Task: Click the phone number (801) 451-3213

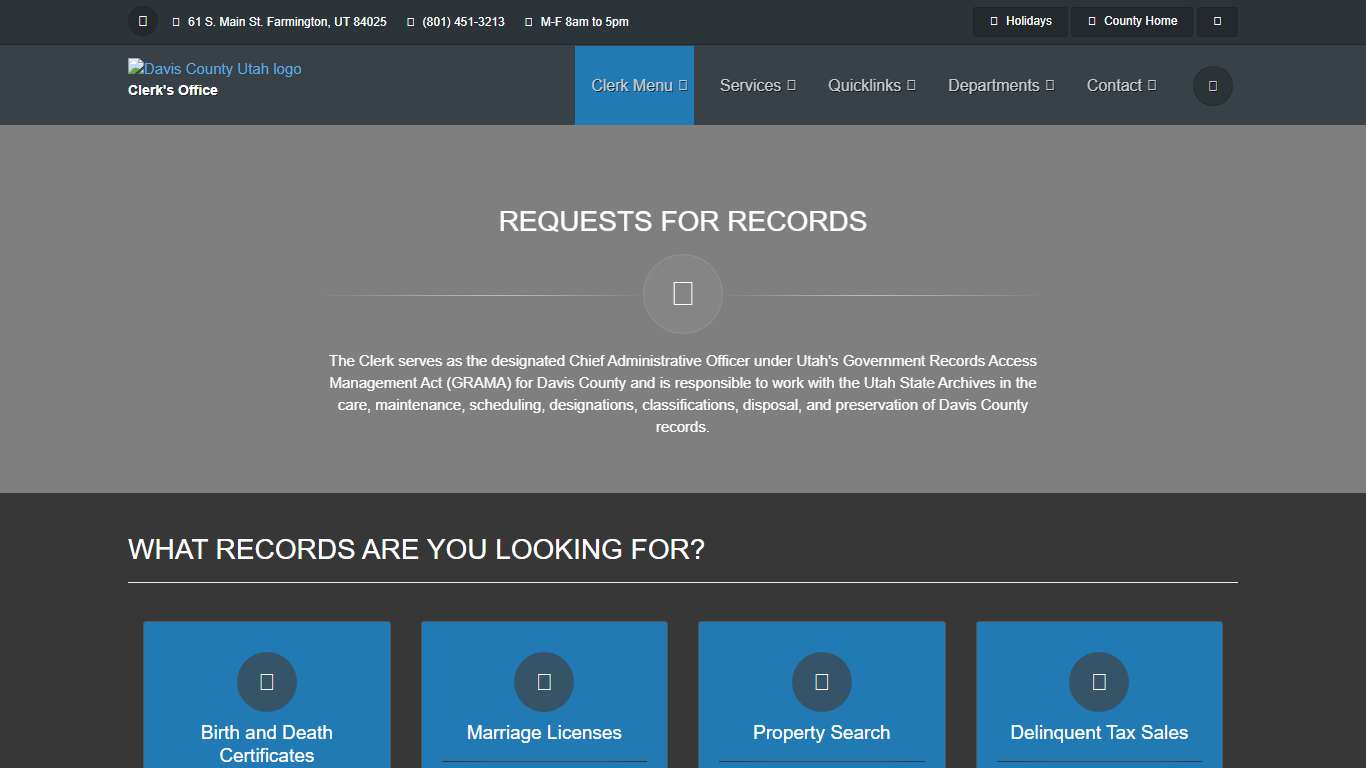Action: [463, 22]
